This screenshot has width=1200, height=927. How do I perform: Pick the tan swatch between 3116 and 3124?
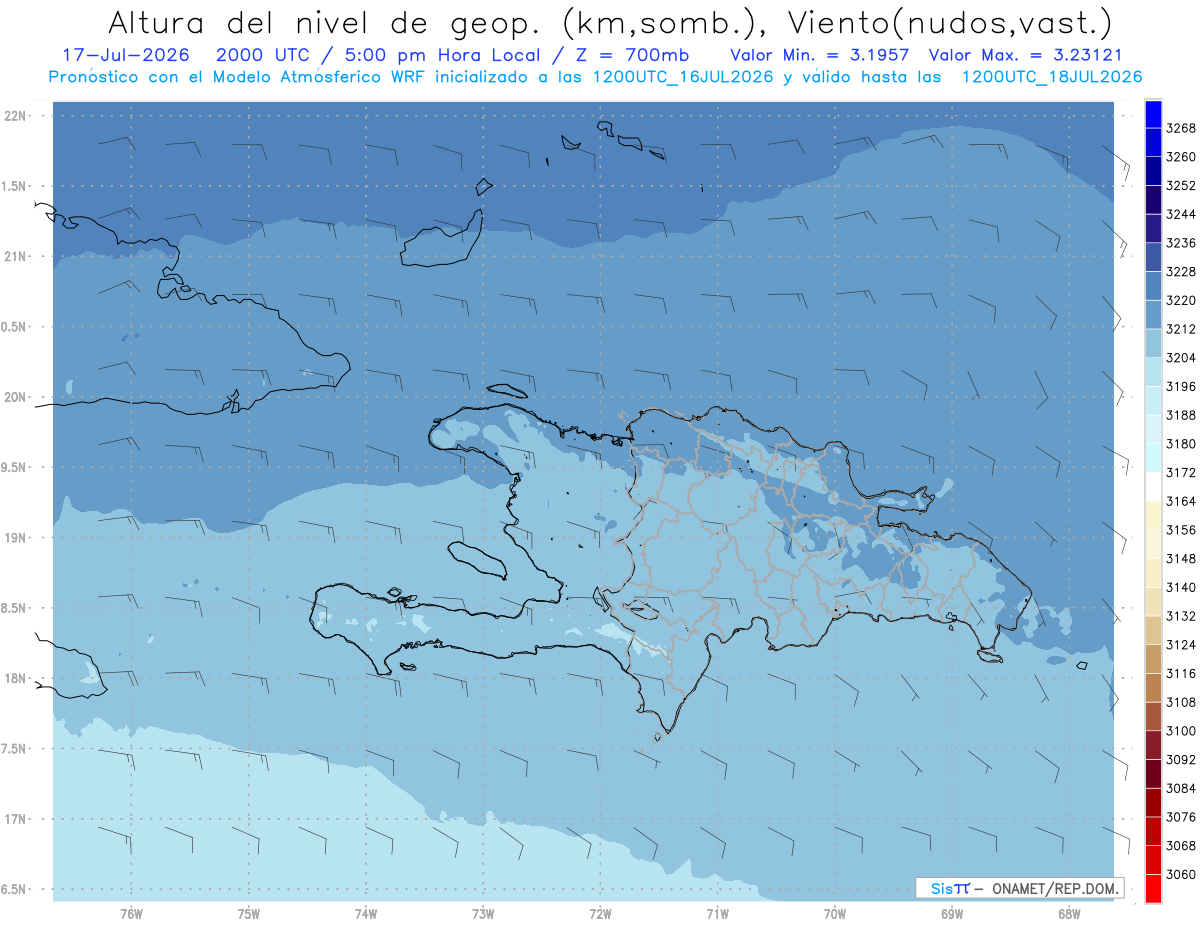tap(1153, 659)
